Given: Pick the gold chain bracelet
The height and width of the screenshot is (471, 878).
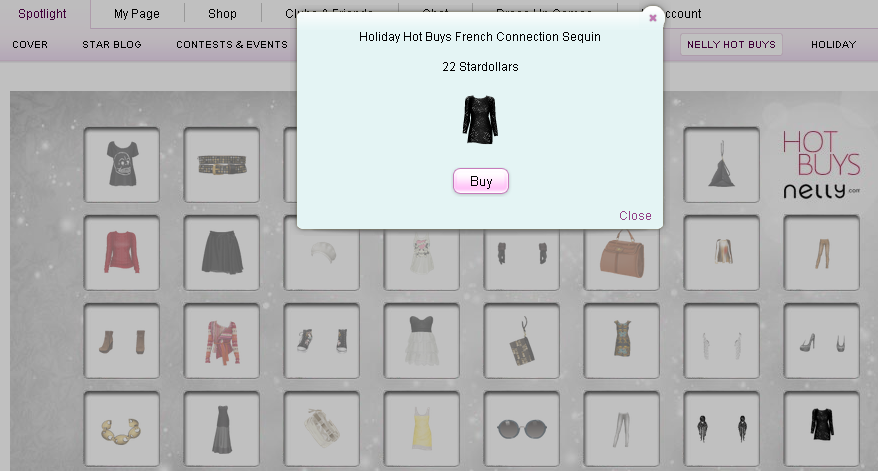Looking at the screenshot, I should (122, 428).
